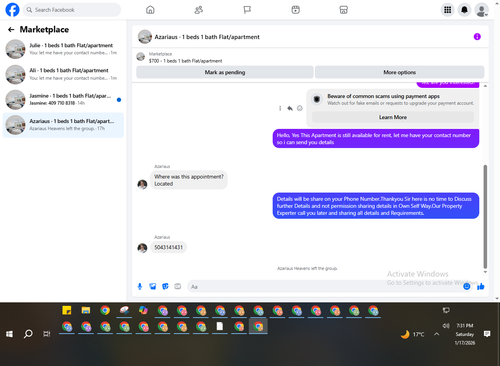This screenshot has height=366, width=500.
Task: Click More options button
Action: [x=399, y=72]
